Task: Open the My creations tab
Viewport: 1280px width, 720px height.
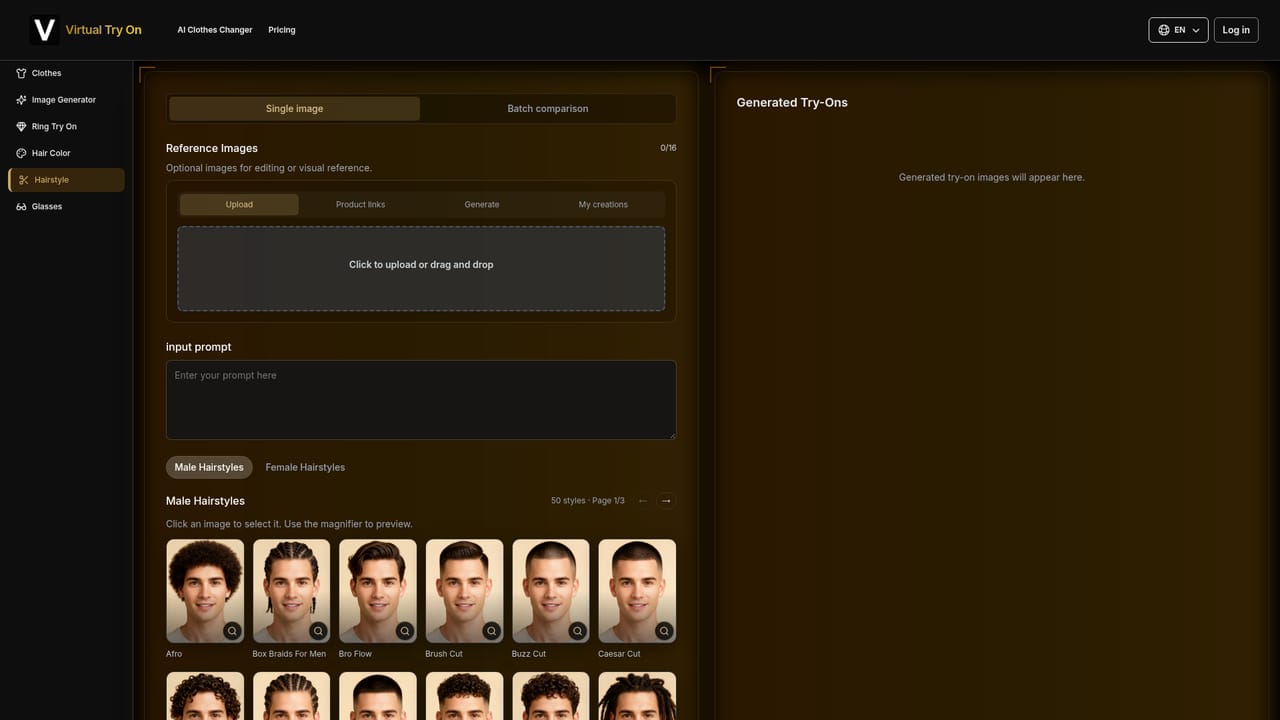Action: [603, 205]
